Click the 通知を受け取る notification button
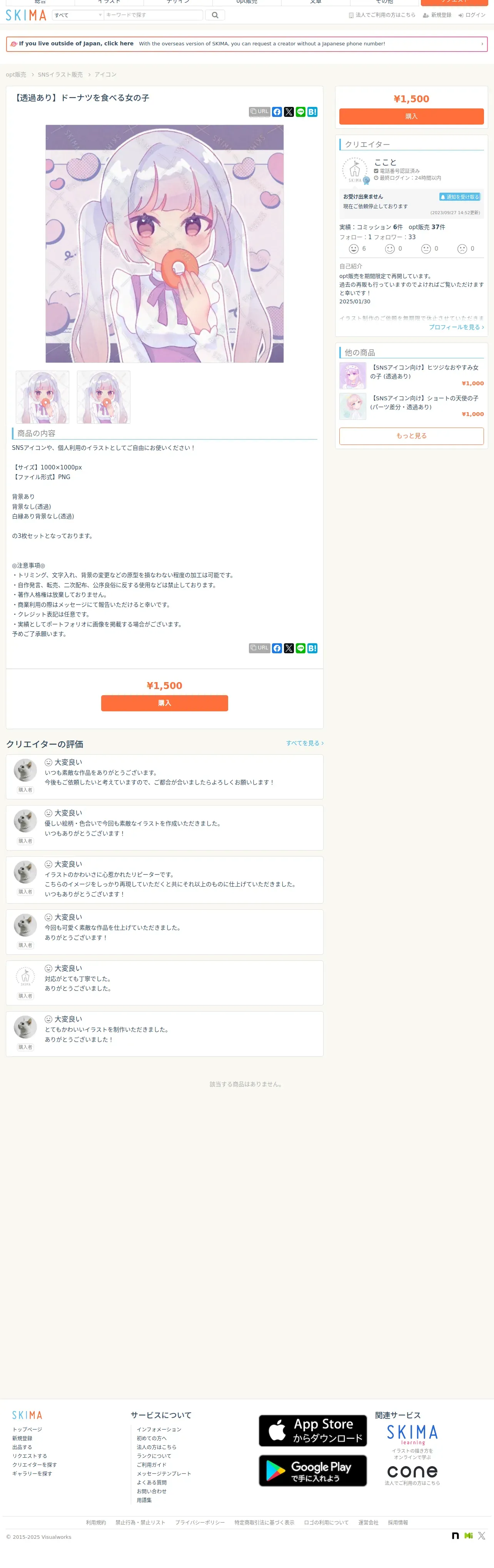 coord(460,196)
